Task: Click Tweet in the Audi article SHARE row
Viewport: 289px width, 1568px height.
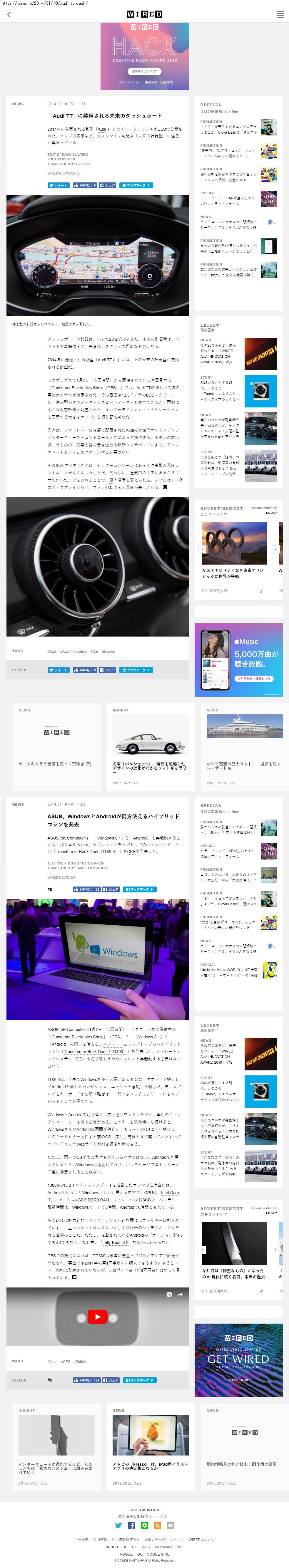Action: (59, 670)
